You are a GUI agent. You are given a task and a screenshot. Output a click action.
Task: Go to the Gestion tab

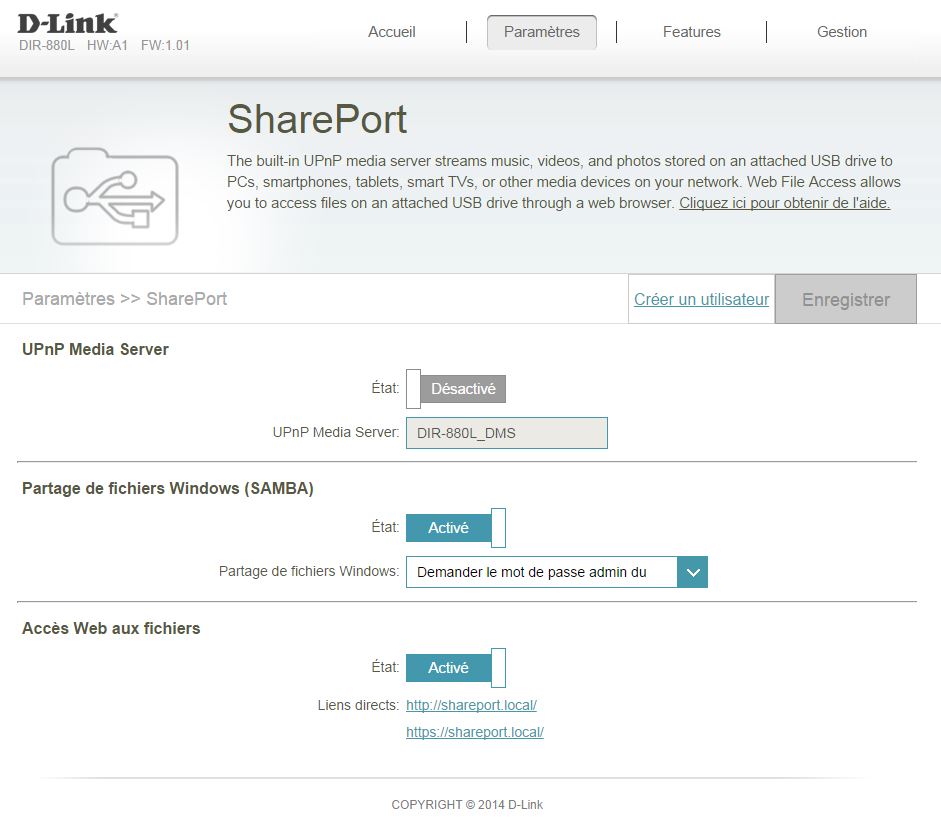coord(841,32)
